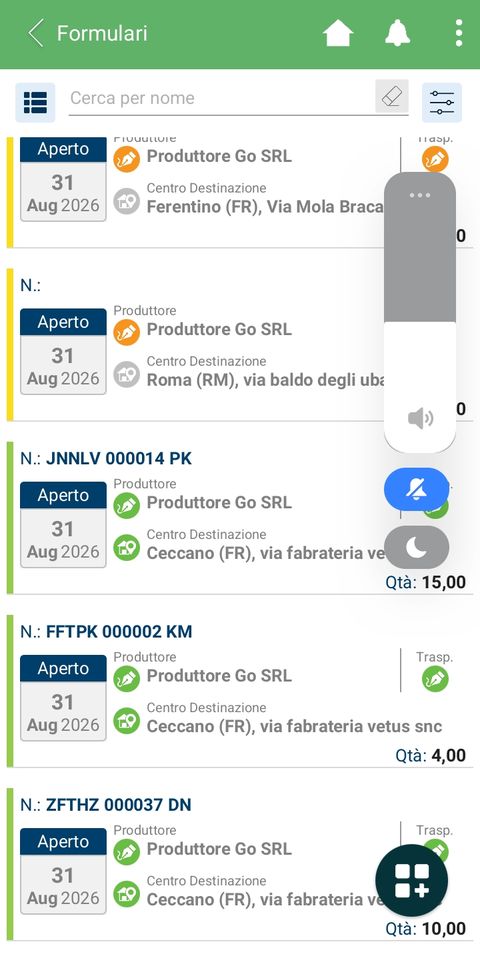The height and width of the screenshot is (962, 480).
Task: Clear the search with eraser icon
Action: [x=392, y=97]
